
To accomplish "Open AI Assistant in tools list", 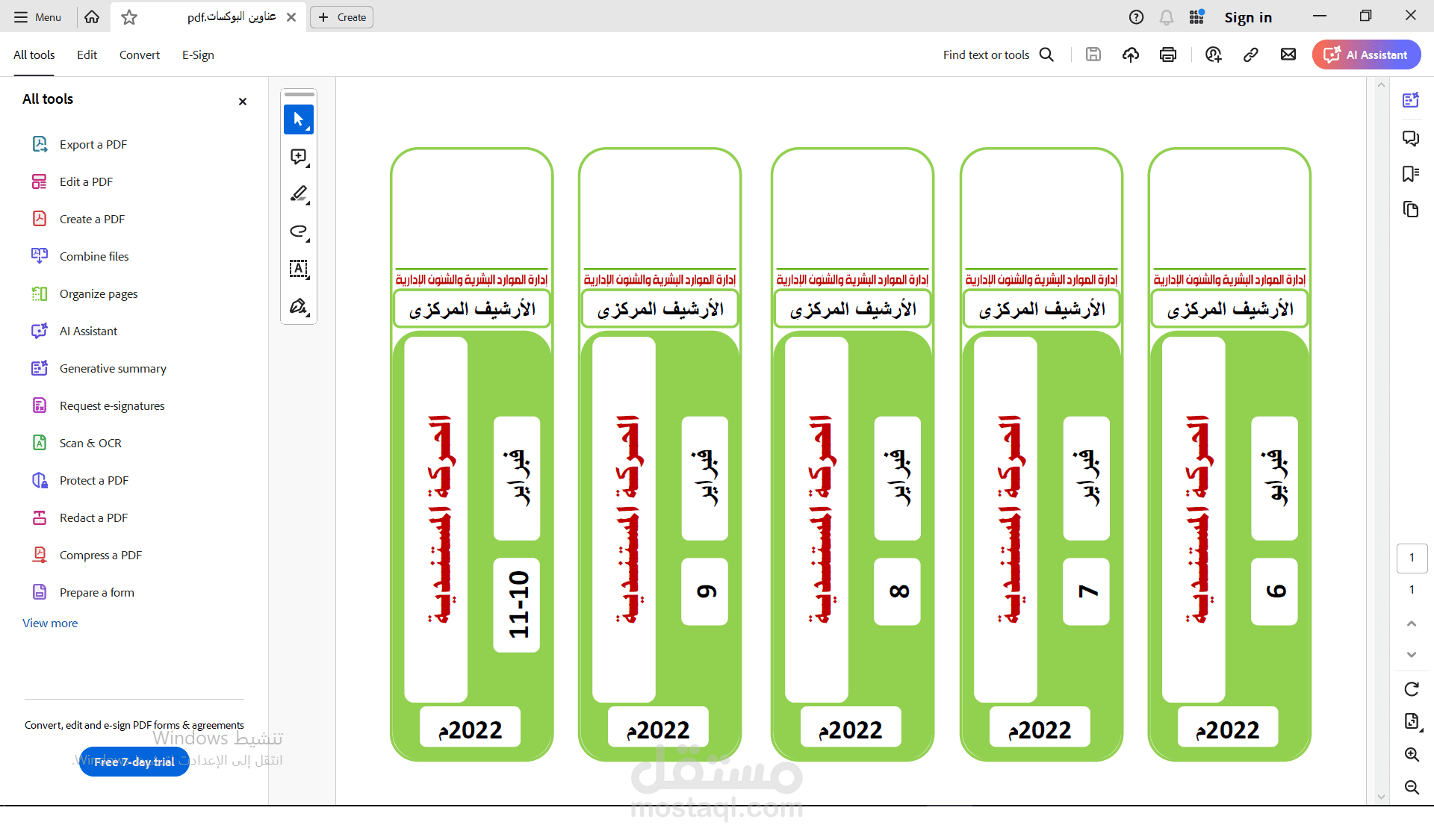I will click(x=75, y=331).
